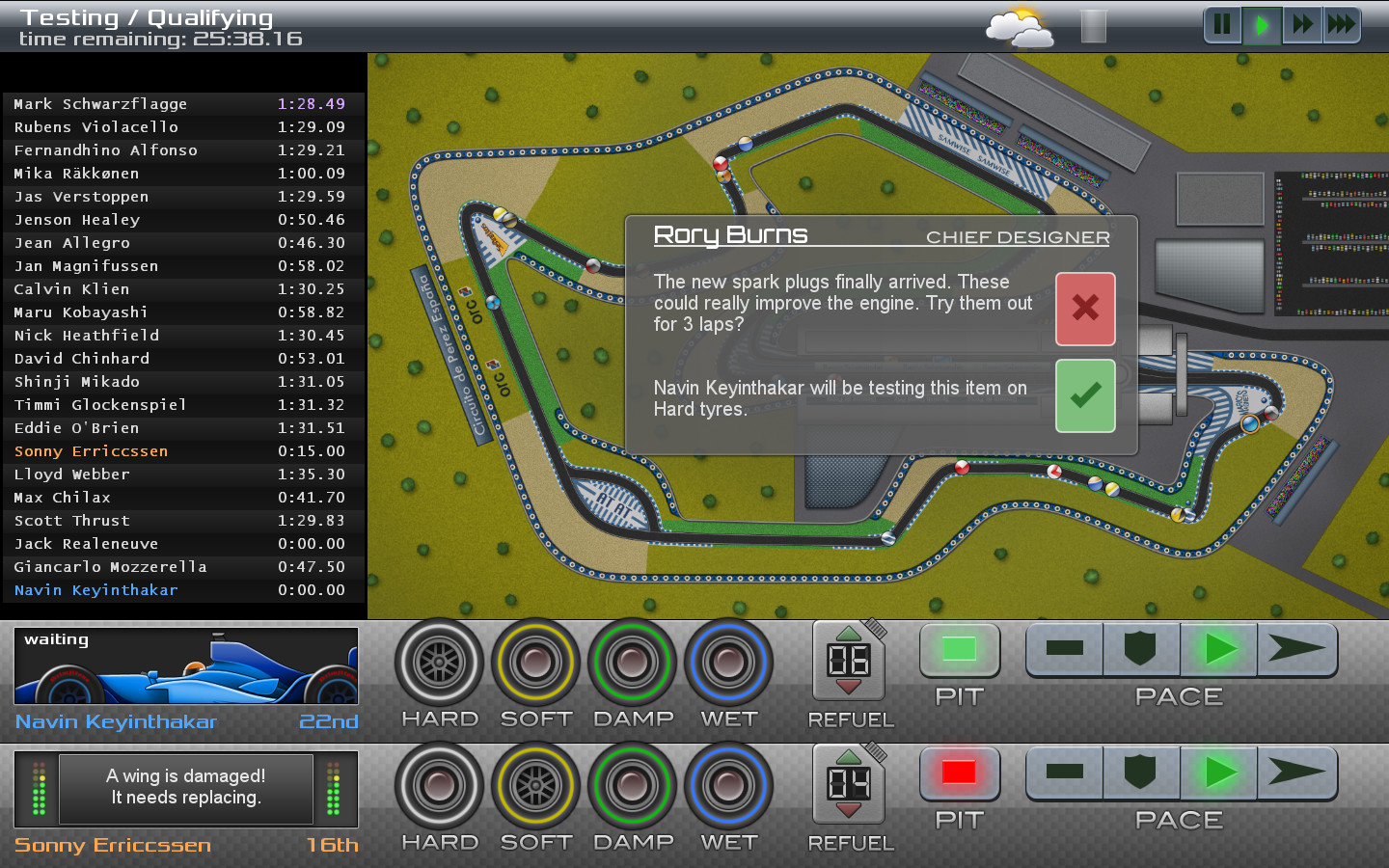
Task: Decline Rory Burns' spark plug proposal
Action: 1085,309
